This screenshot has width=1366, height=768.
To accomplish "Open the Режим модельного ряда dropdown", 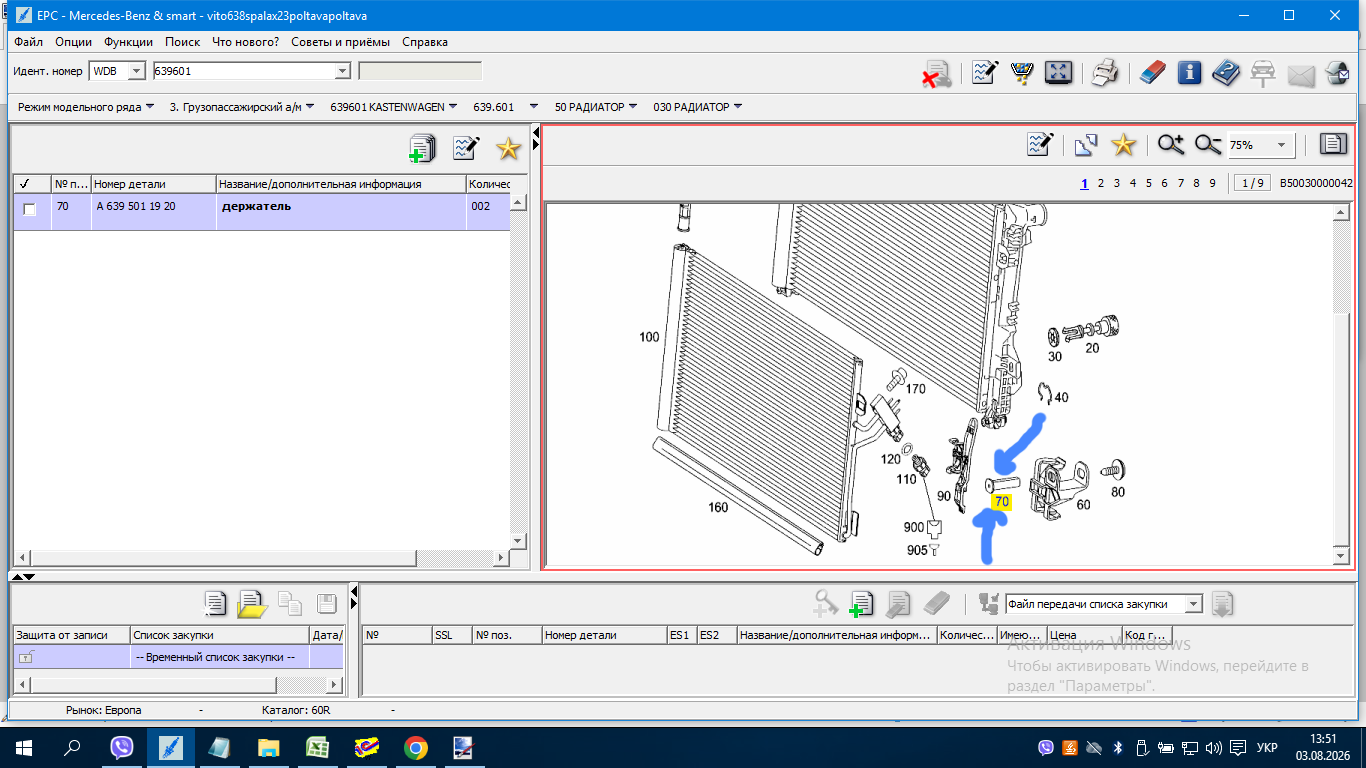I will point(86,107).
